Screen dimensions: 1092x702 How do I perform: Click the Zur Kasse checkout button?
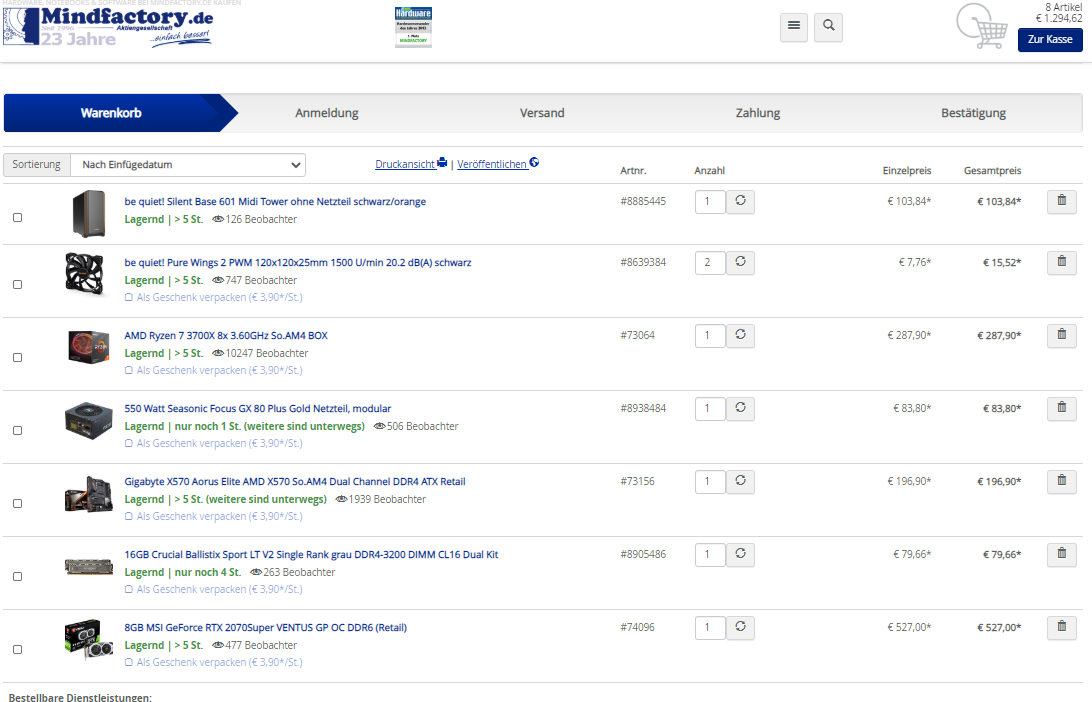coord(1050,40)
